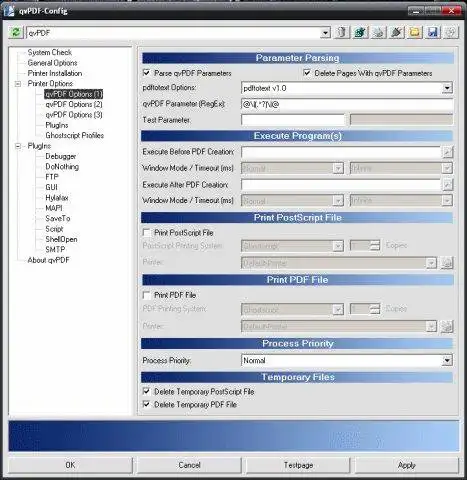Select the Script plugin
Viewport: 467px width, 480px height.
(x=54, y=229)
